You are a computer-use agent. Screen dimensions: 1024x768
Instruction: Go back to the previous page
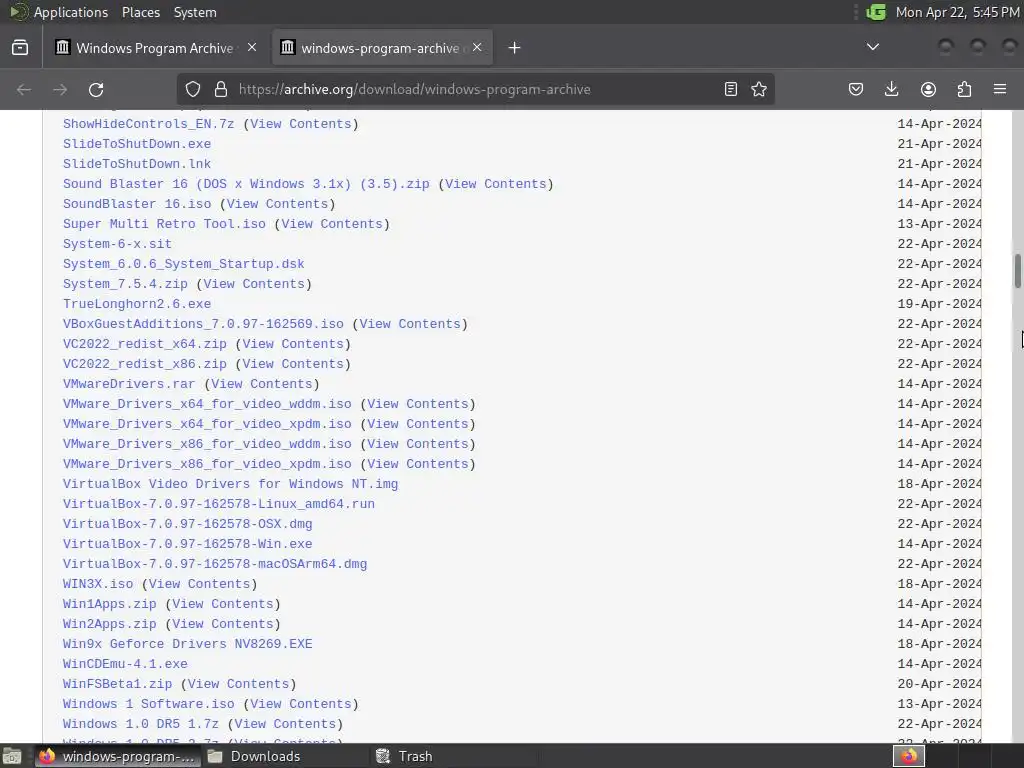pyautogui.click(x=24, y=89)
